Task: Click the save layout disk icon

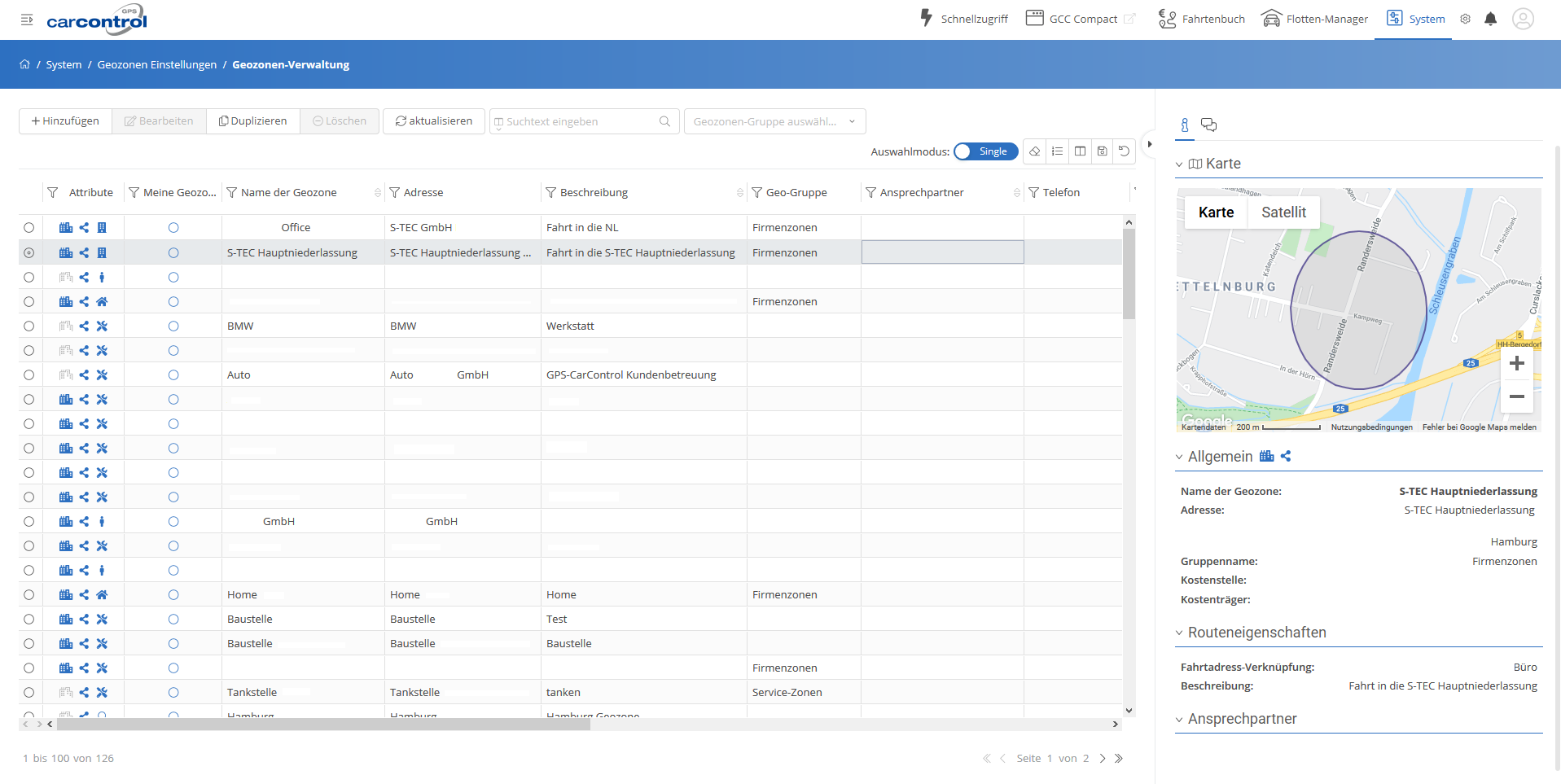Action: [1102, 151]
